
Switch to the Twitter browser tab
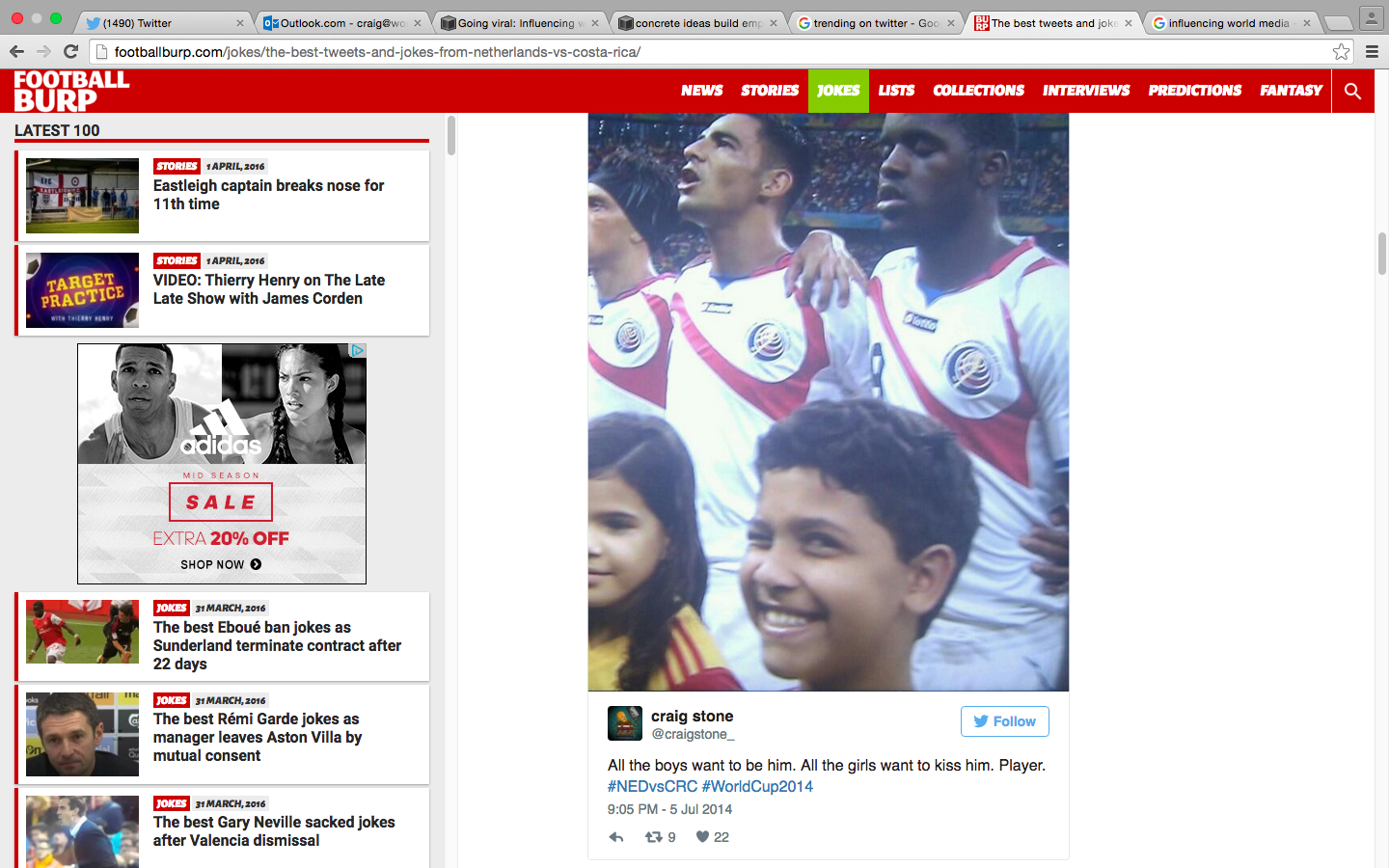[x=164, y=23]
